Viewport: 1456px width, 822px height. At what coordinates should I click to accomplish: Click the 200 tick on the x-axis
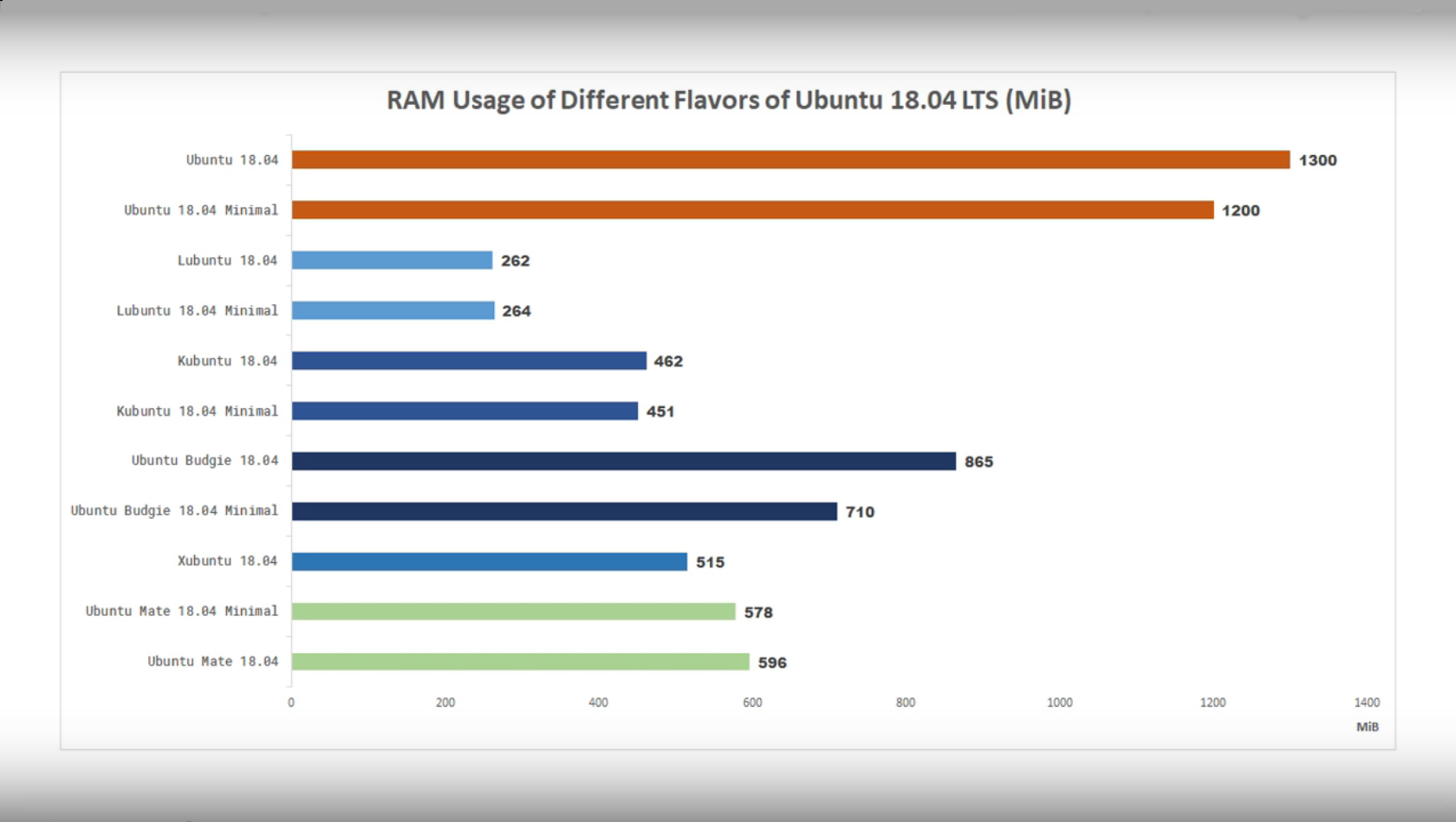pyautogui.click(x=445, y=702)
